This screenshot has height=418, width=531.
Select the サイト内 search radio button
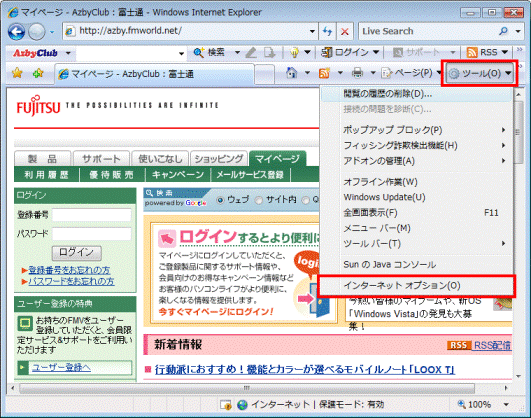(259, 200)
